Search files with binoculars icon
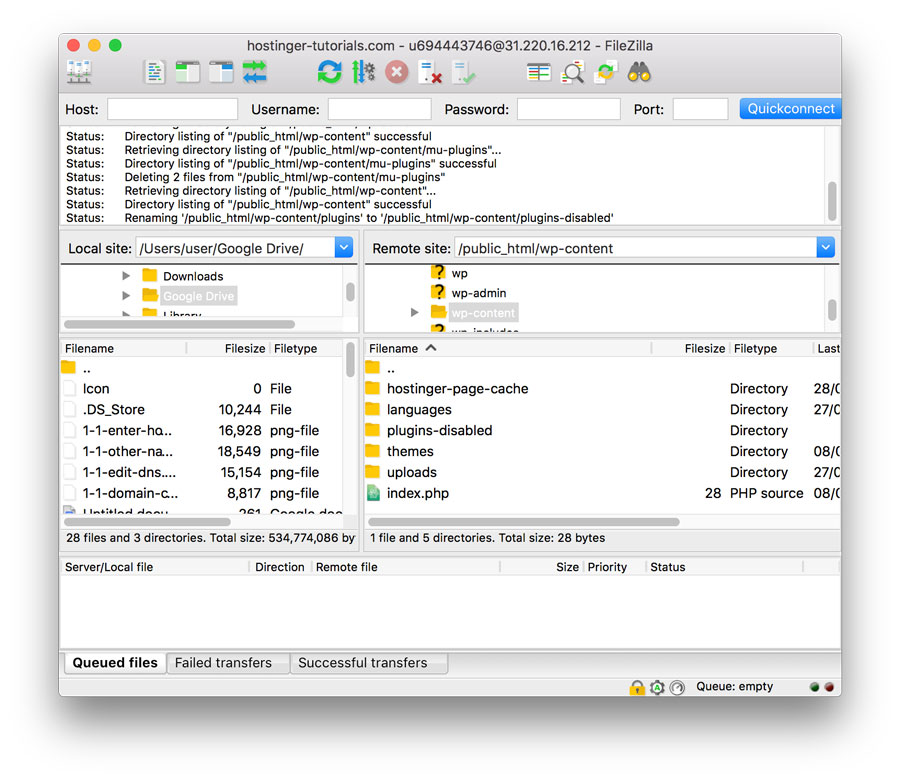 (639, 72)
